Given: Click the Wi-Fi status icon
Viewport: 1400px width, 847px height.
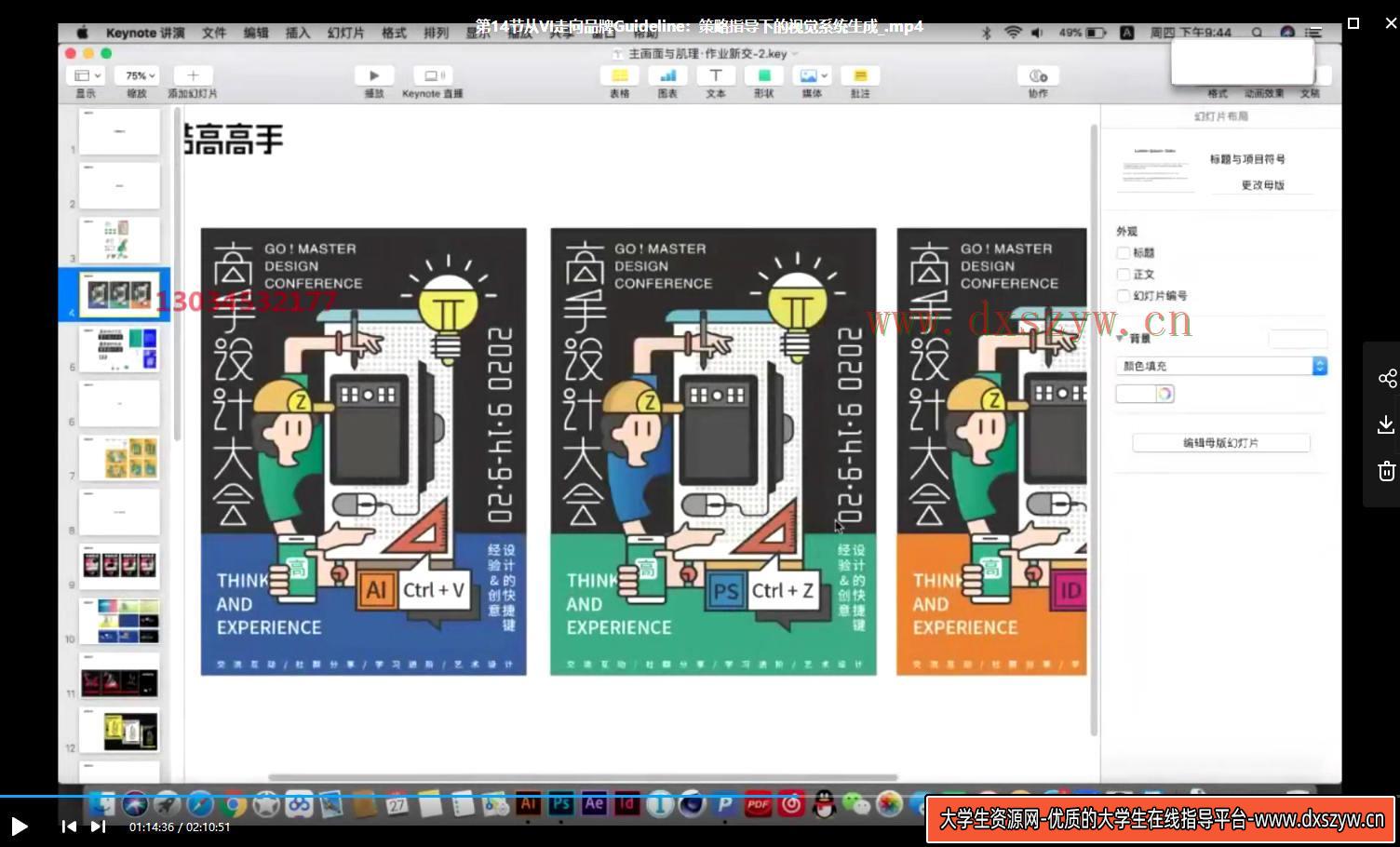Looking at the screenshot, I should [1013, 33].
